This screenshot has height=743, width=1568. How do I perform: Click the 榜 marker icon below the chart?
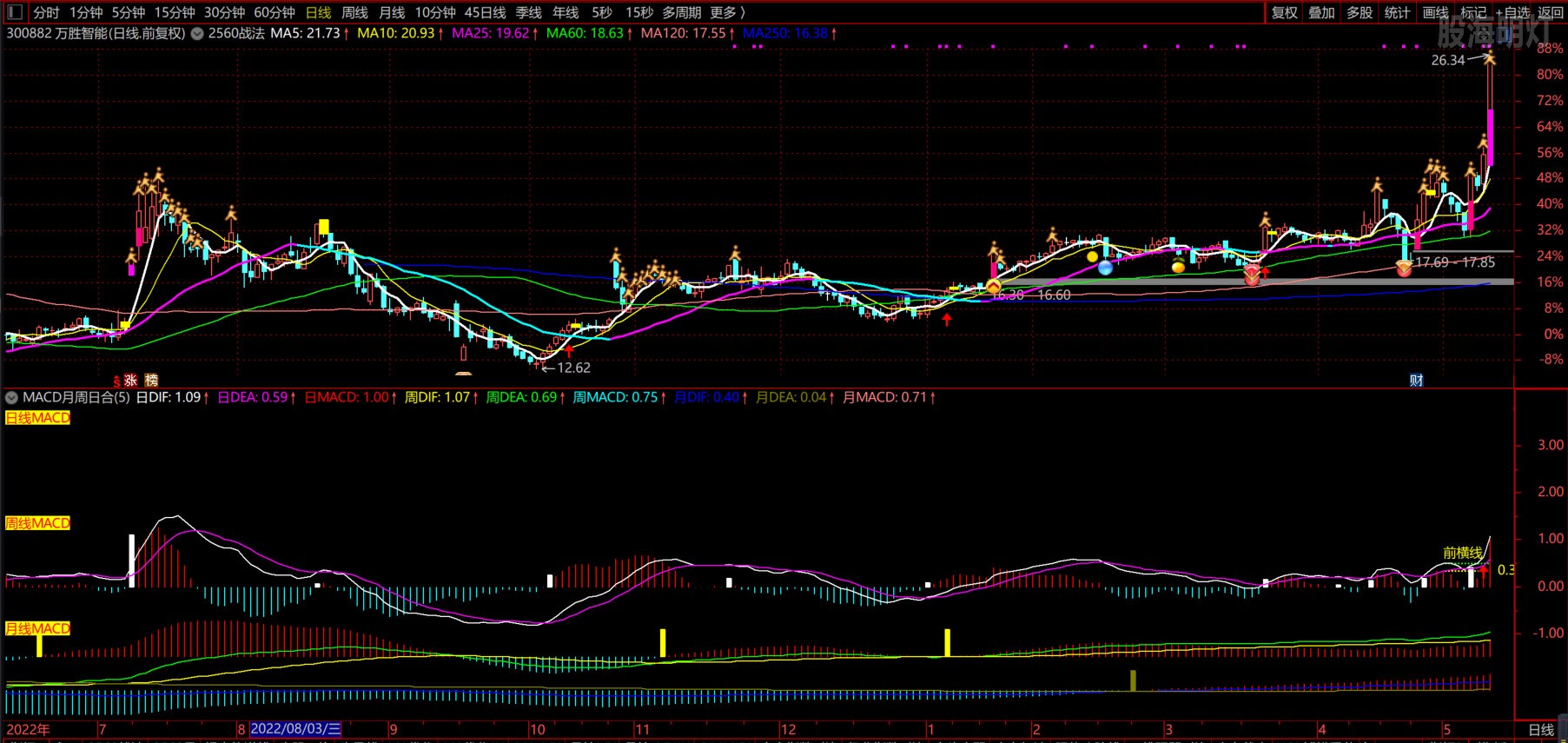coord(151,380)
